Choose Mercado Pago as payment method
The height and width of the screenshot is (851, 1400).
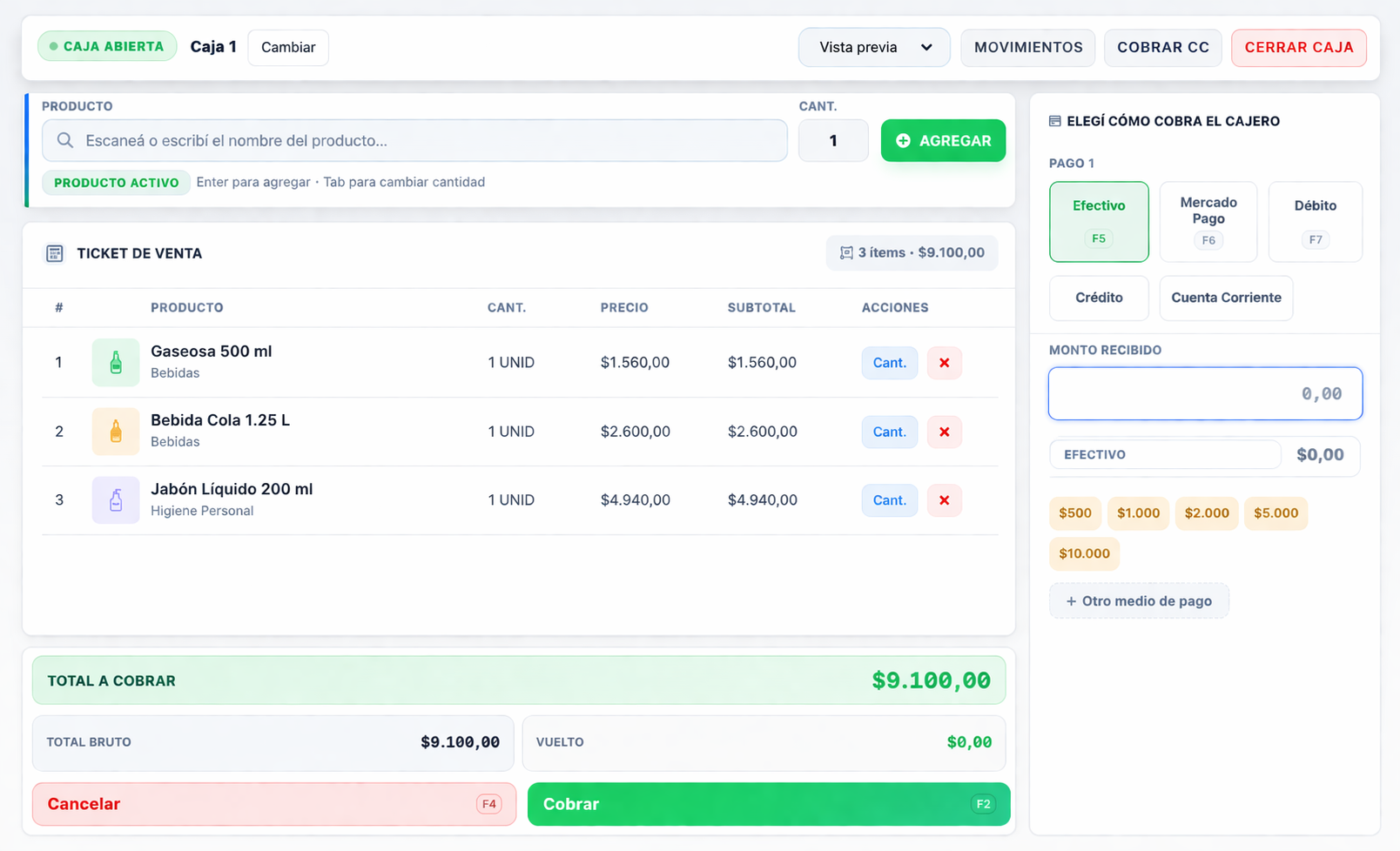[x=1208, y=222]
